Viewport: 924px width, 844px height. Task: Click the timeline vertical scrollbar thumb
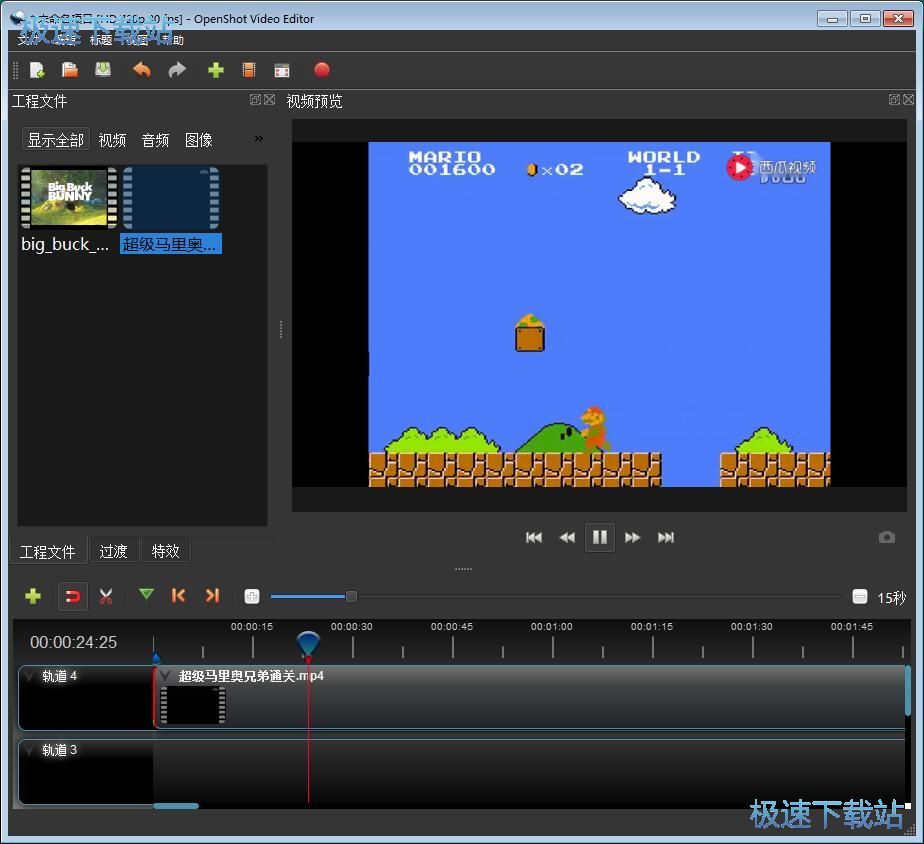tap(908, 691)
